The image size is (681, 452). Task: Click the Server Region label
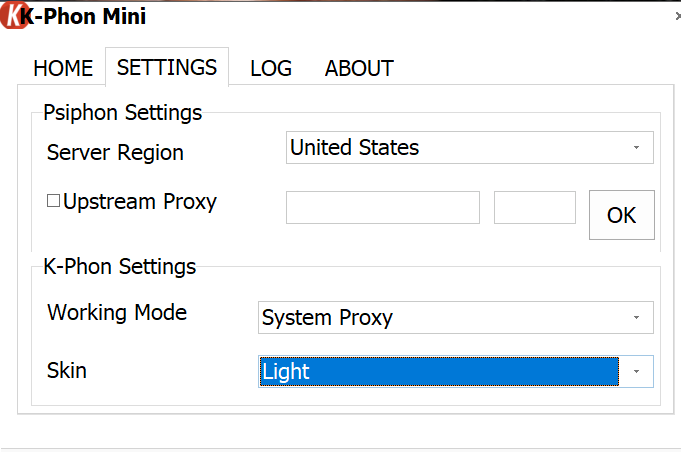tap(115, 153)
